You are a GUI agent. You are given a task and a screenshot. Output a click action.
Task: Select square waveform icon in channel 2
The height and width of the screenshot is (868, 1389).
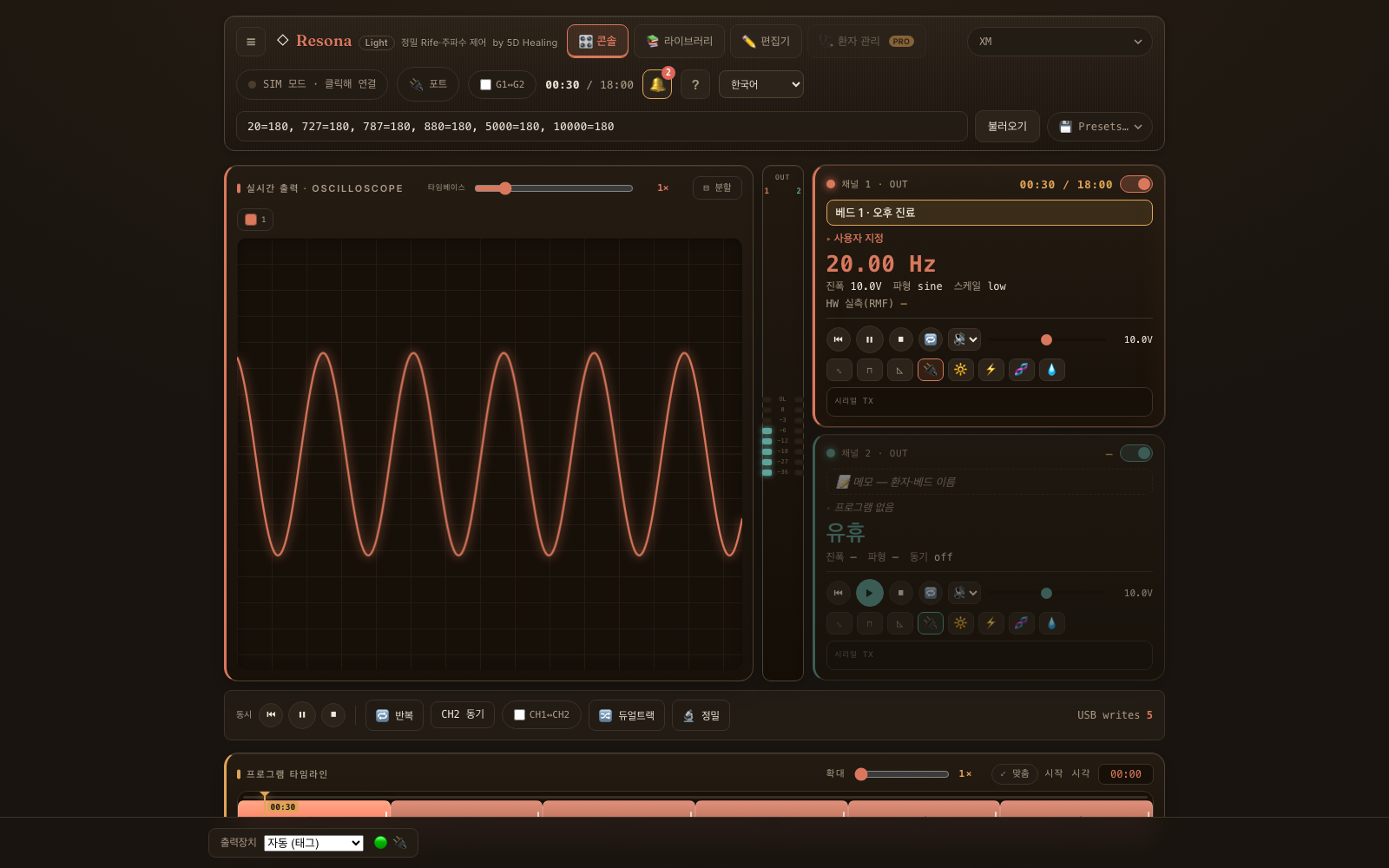[870, 623]
